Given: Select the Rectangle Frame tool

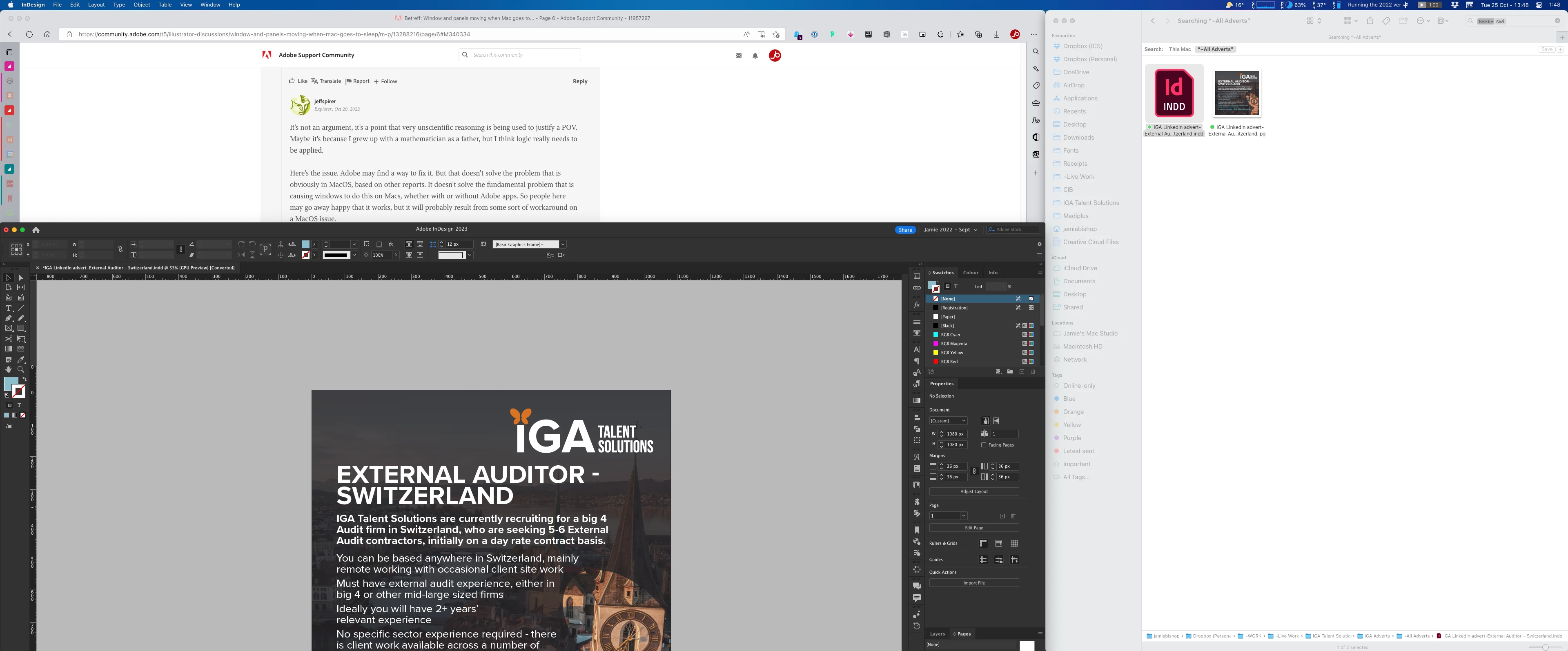Looking at the screenshot, I should pyautogui.click(x=9, y=329).
